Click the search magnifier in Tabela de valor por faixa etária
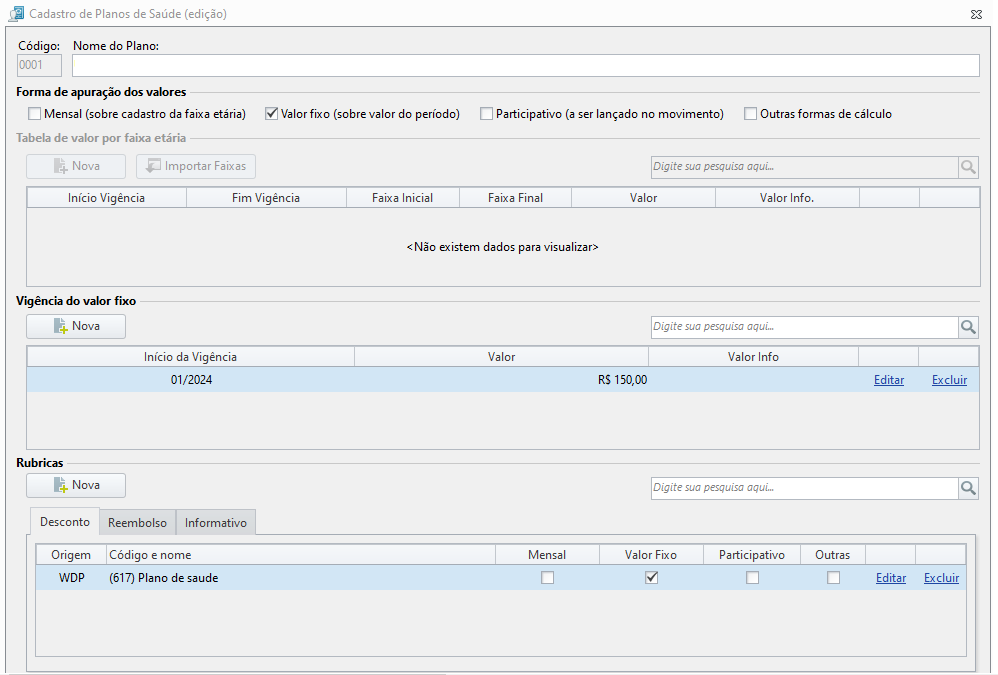 968,167
